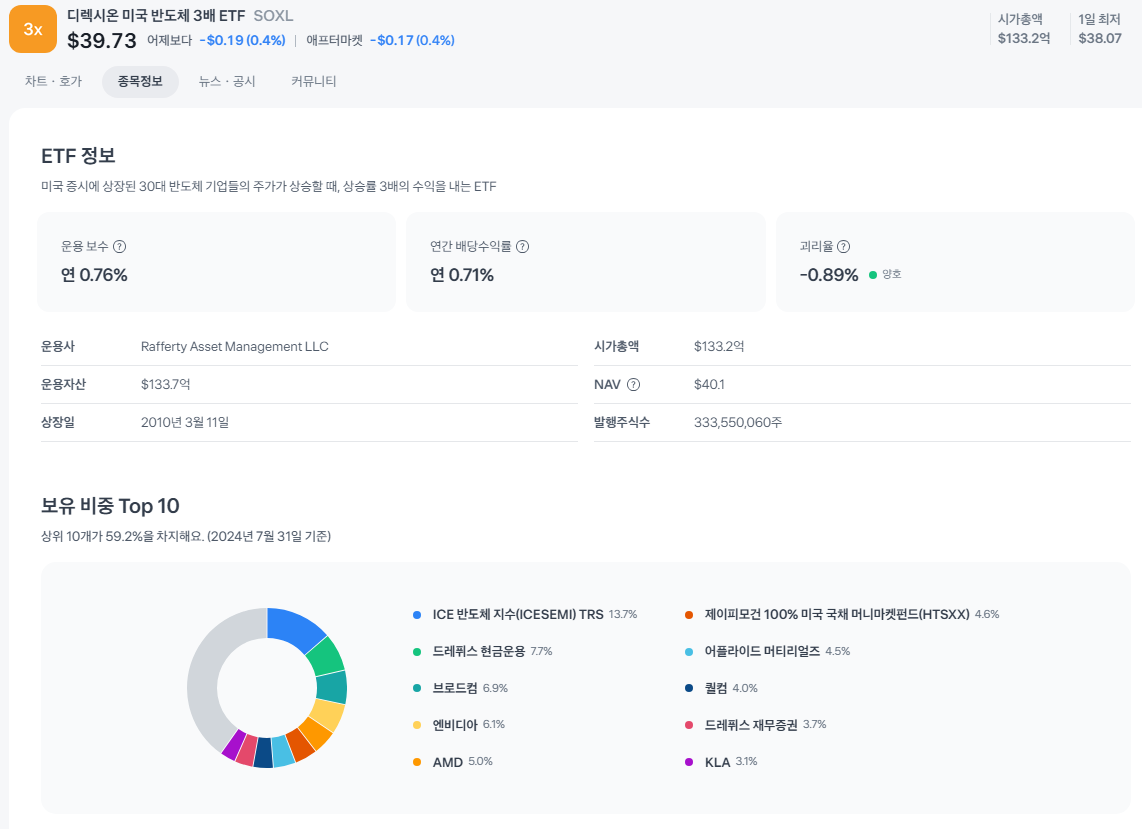Click the light blue legend dot for 어플라이드 머티리얼즈
The height and width of the screenshot is (829, 1142).
[689, 652]
